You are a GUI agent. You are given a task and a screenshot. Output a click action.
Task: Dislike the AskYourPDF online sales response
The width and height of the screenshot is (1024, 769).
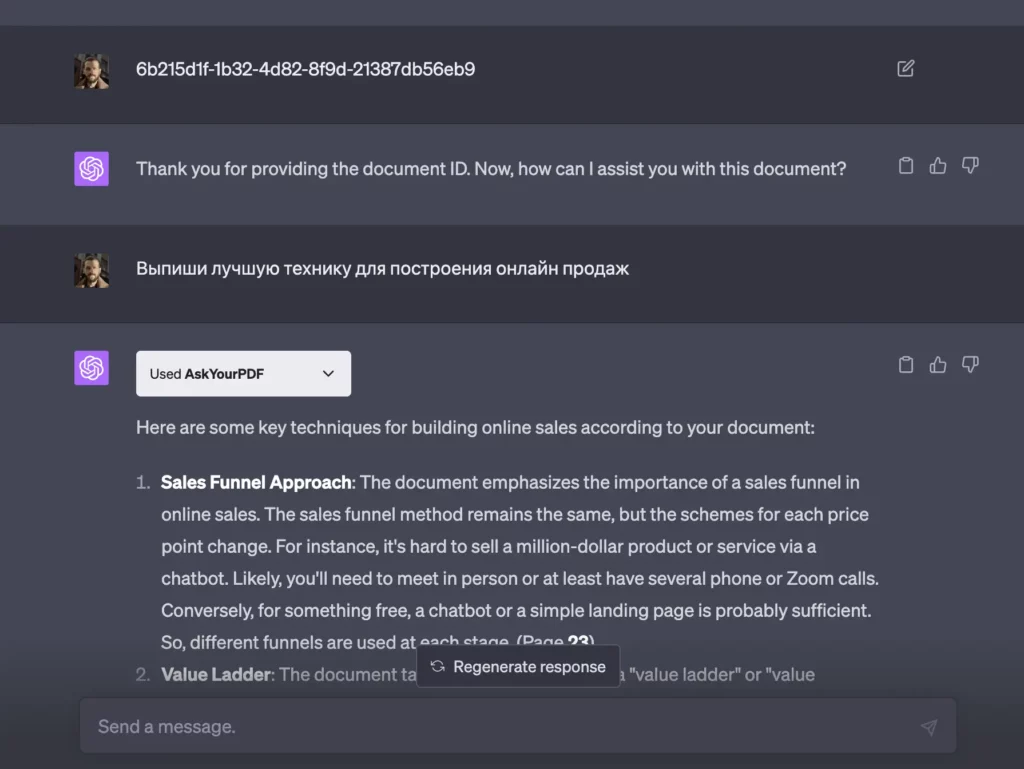click(970, 365)
